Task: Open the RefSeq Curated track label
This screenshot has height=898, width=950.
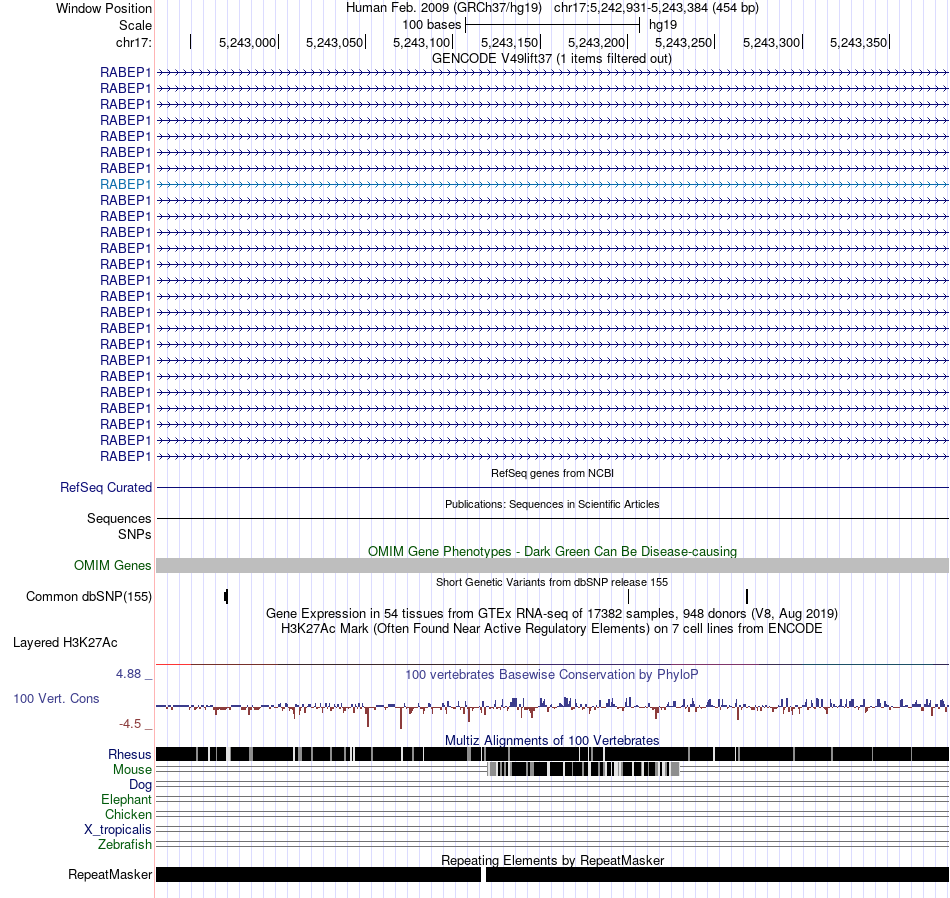Action: coord(106,487)
